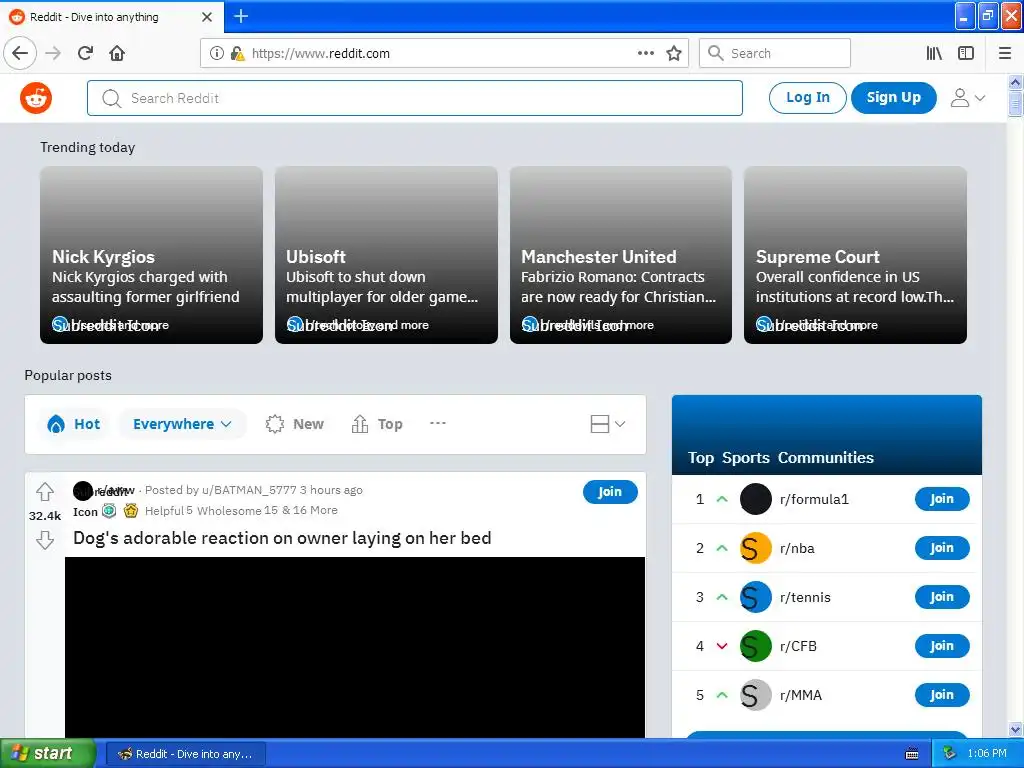Image resolution: width=1024 pixels, height=768 pixels.
Task: Open the Windows Start menu
Action: click(48, 753)
